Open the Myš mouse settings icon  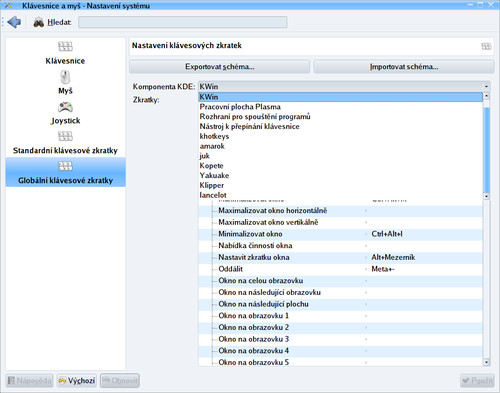pos(65,77)
